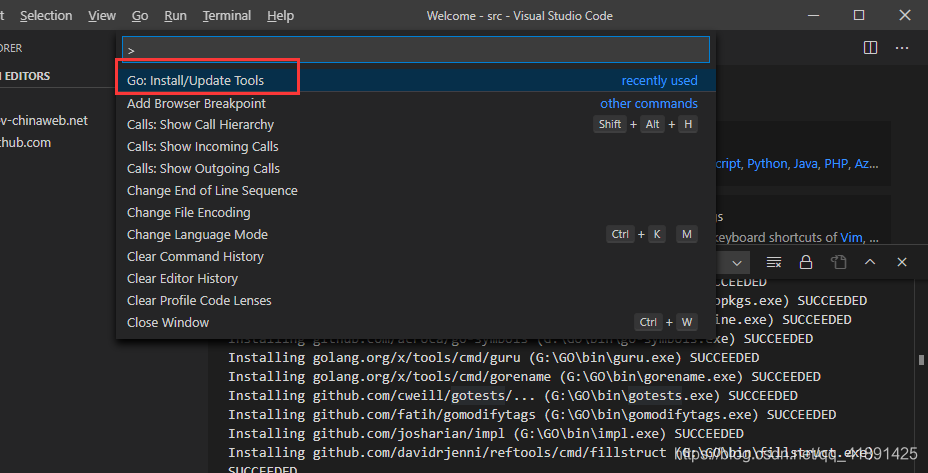The width and height of the screenshot is (928, 473).
Task: Open the Run menu
Action: (x=175, y=15)
